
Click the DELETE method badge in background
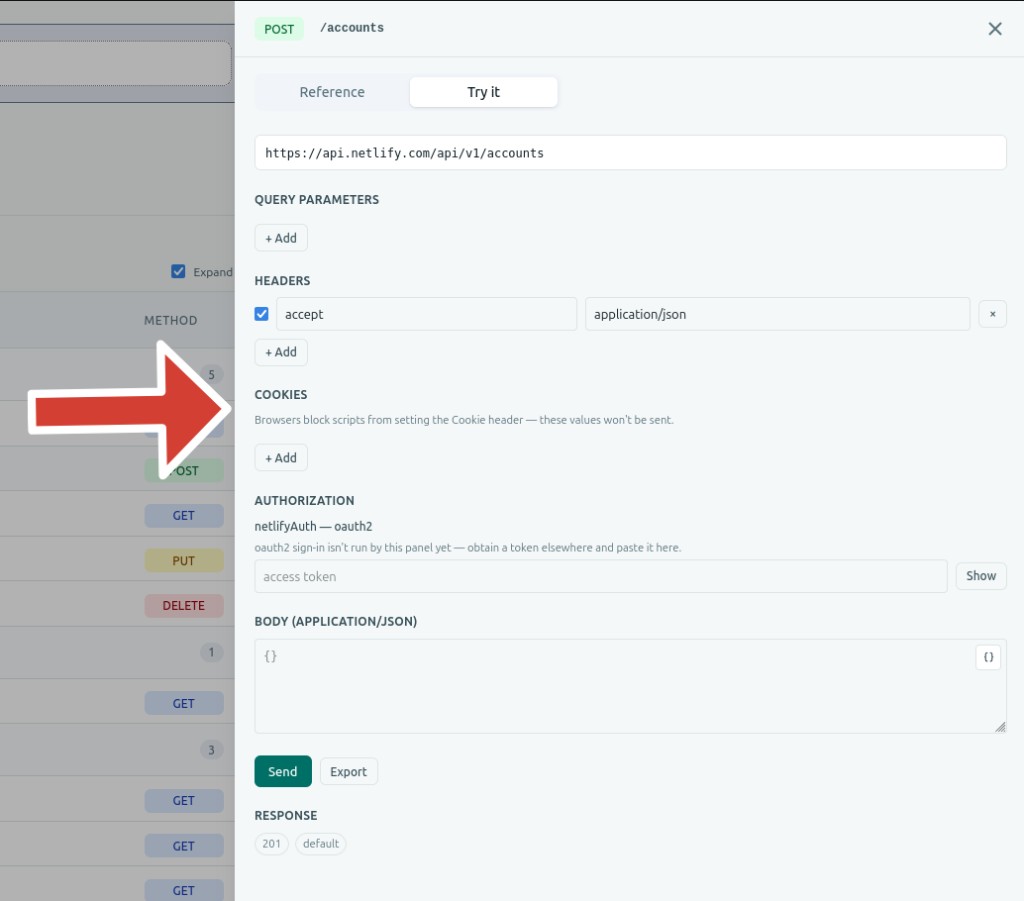(x=184, y=606)
